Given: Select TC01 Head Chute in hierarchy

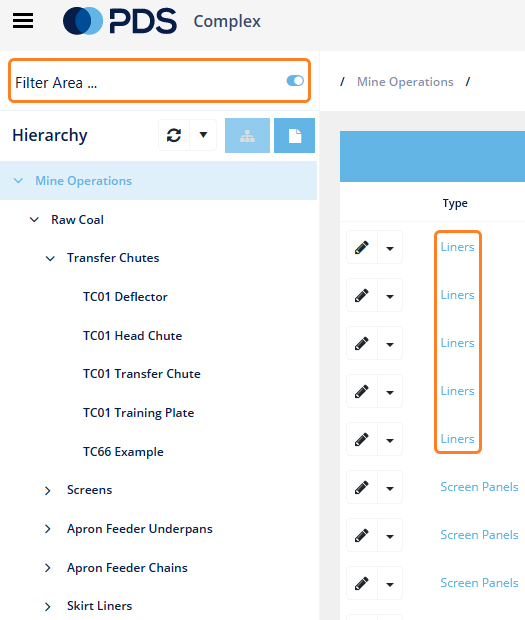Looking at the screenshot, I should click(x=132, y=336).
